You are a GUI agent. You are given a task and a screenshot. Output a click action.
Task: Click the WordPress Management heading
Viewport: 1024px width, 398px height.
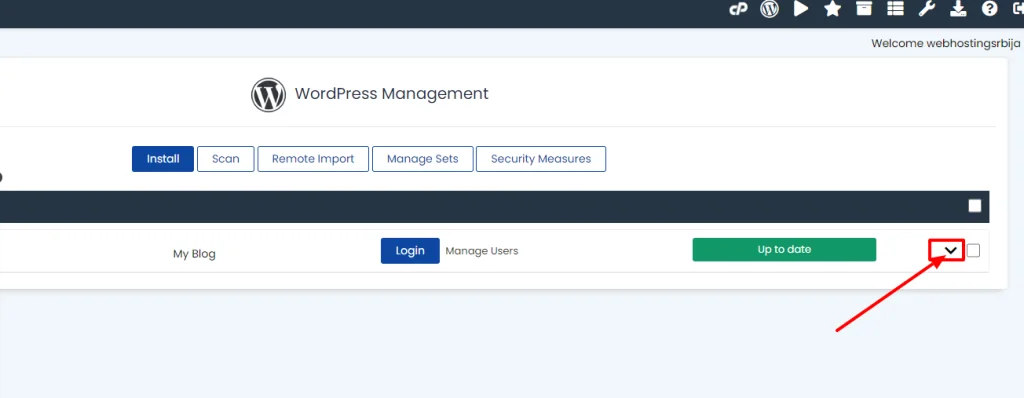tap(391, 93)
